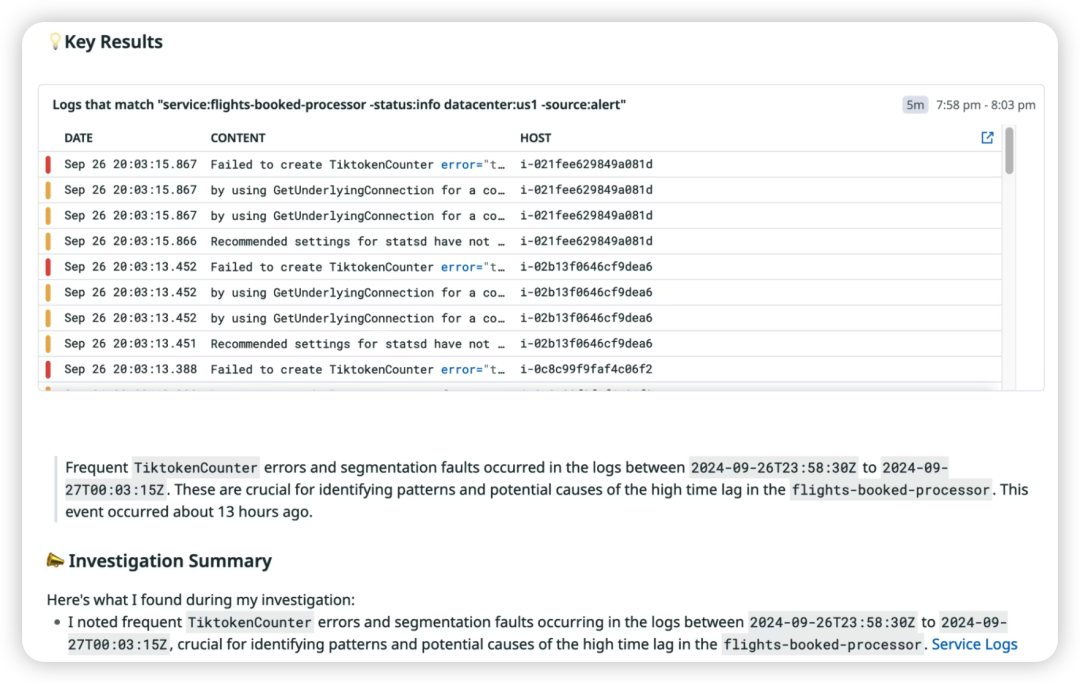Click red error marker on the 20:03:15.867 Failed row

47,164
